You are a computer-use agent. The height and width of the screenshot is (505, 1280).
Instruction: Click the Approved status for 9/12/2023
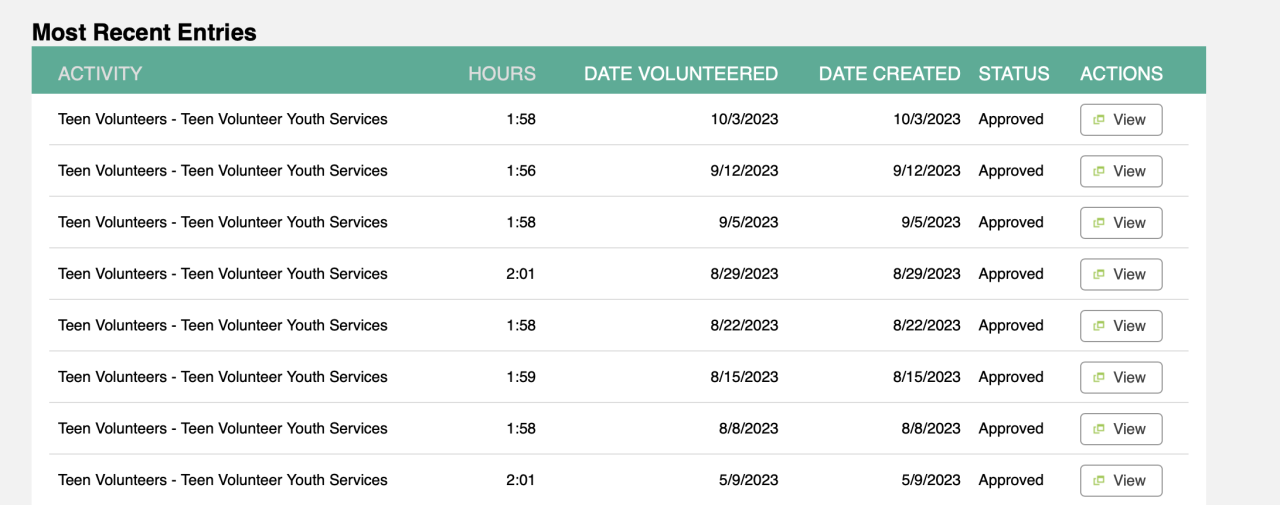click(x=1011, y=171)
